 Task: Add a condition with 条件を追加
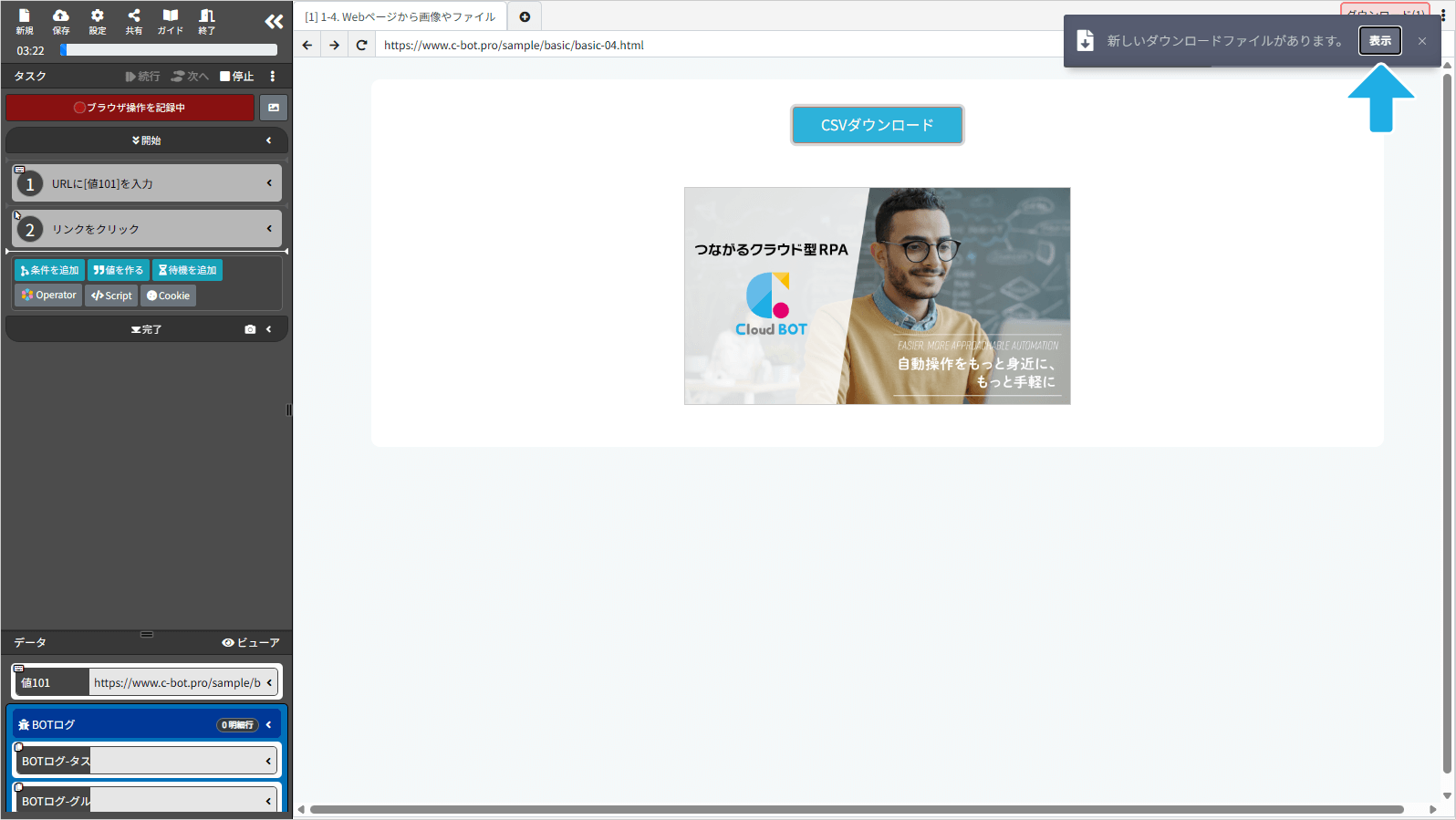click(49, 270)
